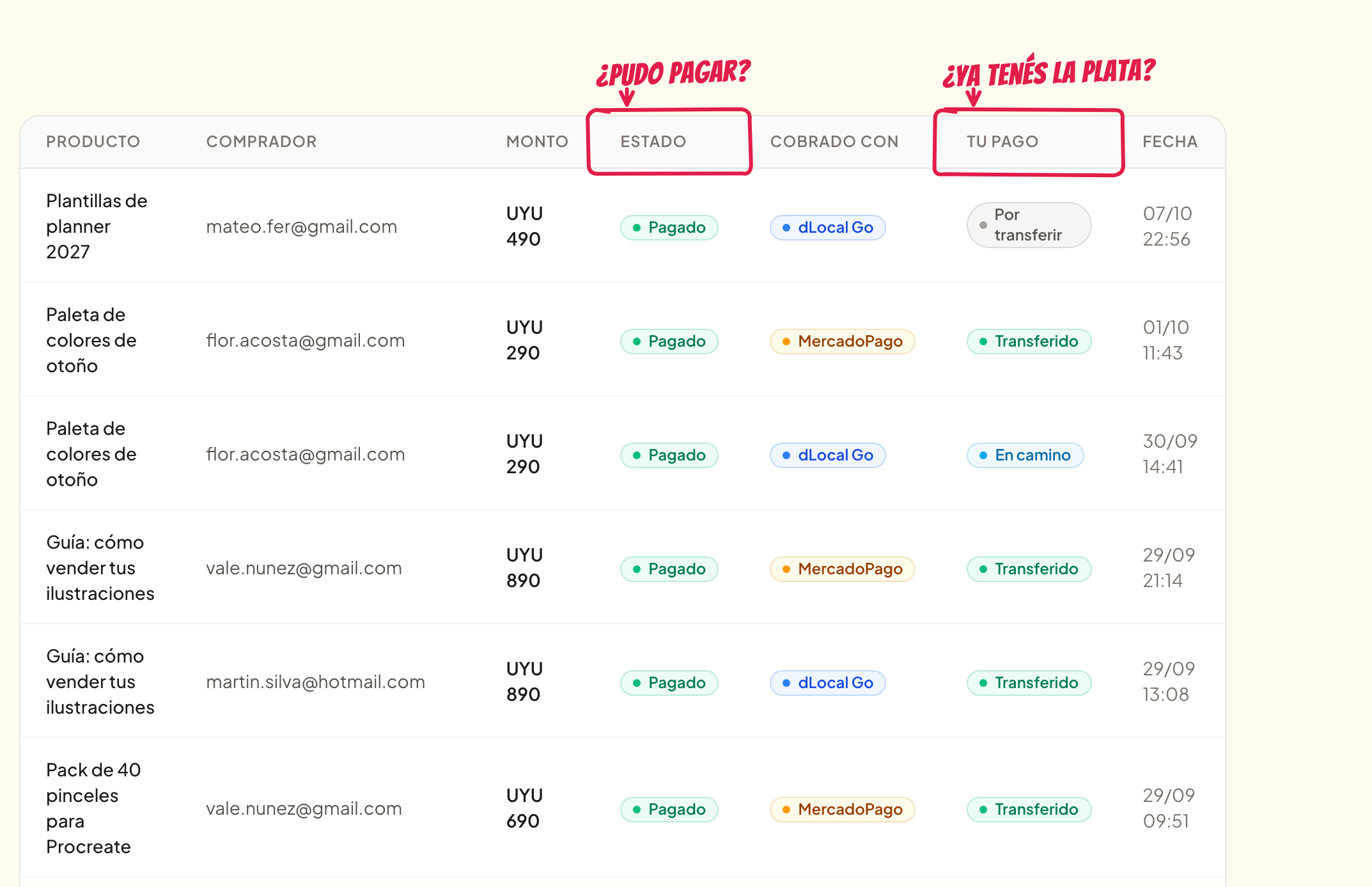Screen dimensions: 1372x887
Task: Click the martin.silva@hotmail.com buyer email
Action: click(x=315, y=682)
